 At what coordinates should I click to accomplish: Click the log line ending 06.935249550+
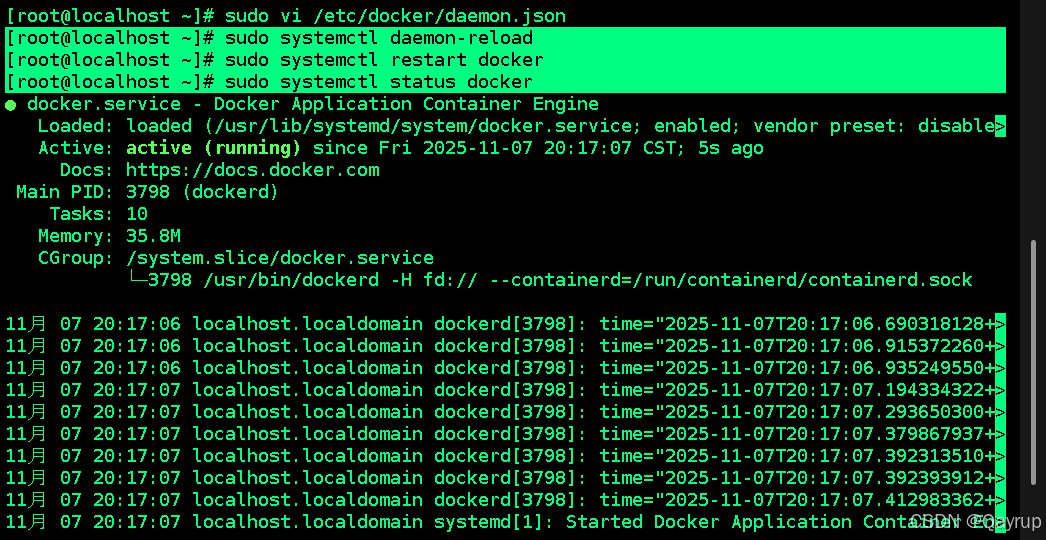pyautogui.click(x=505, y=368)
